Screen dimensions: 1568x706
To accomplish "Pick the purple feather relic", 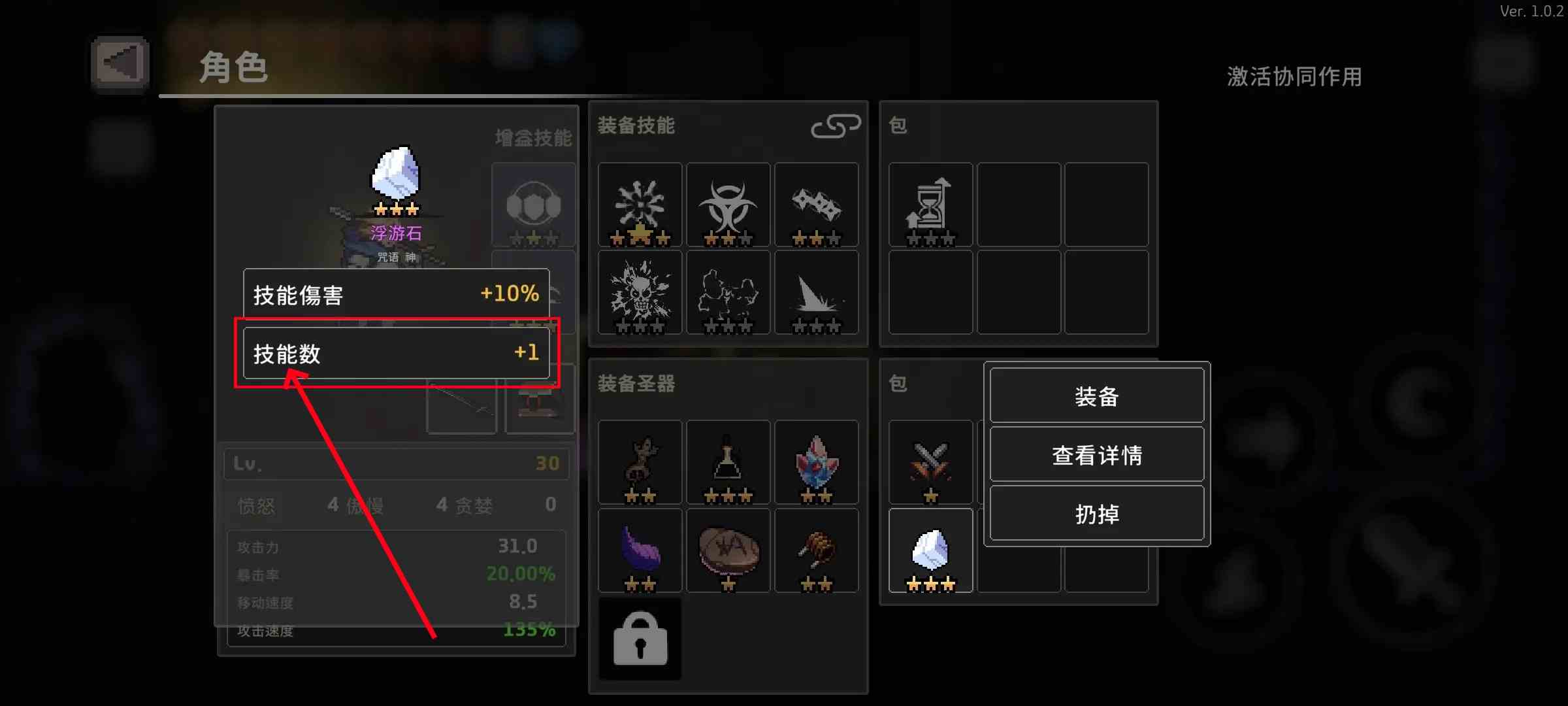I will click(x=640, y=550).
